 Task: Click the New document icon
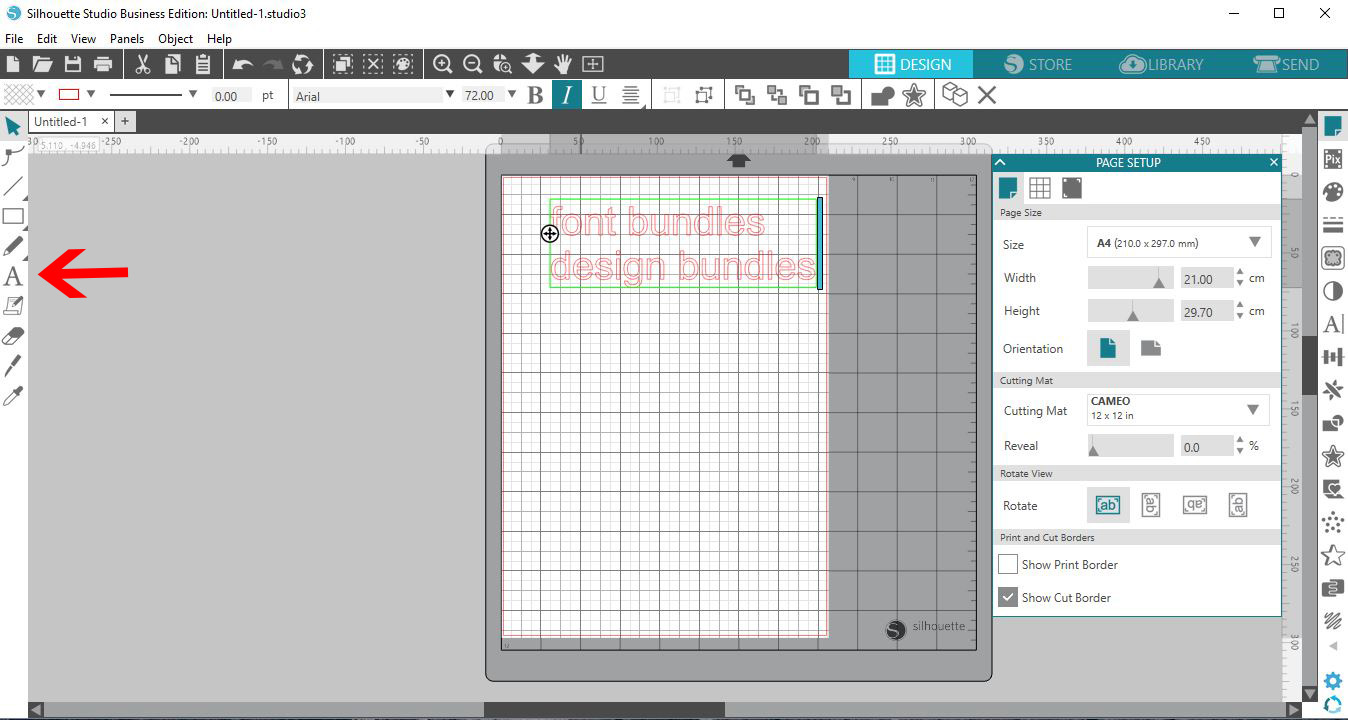point(12,64)
